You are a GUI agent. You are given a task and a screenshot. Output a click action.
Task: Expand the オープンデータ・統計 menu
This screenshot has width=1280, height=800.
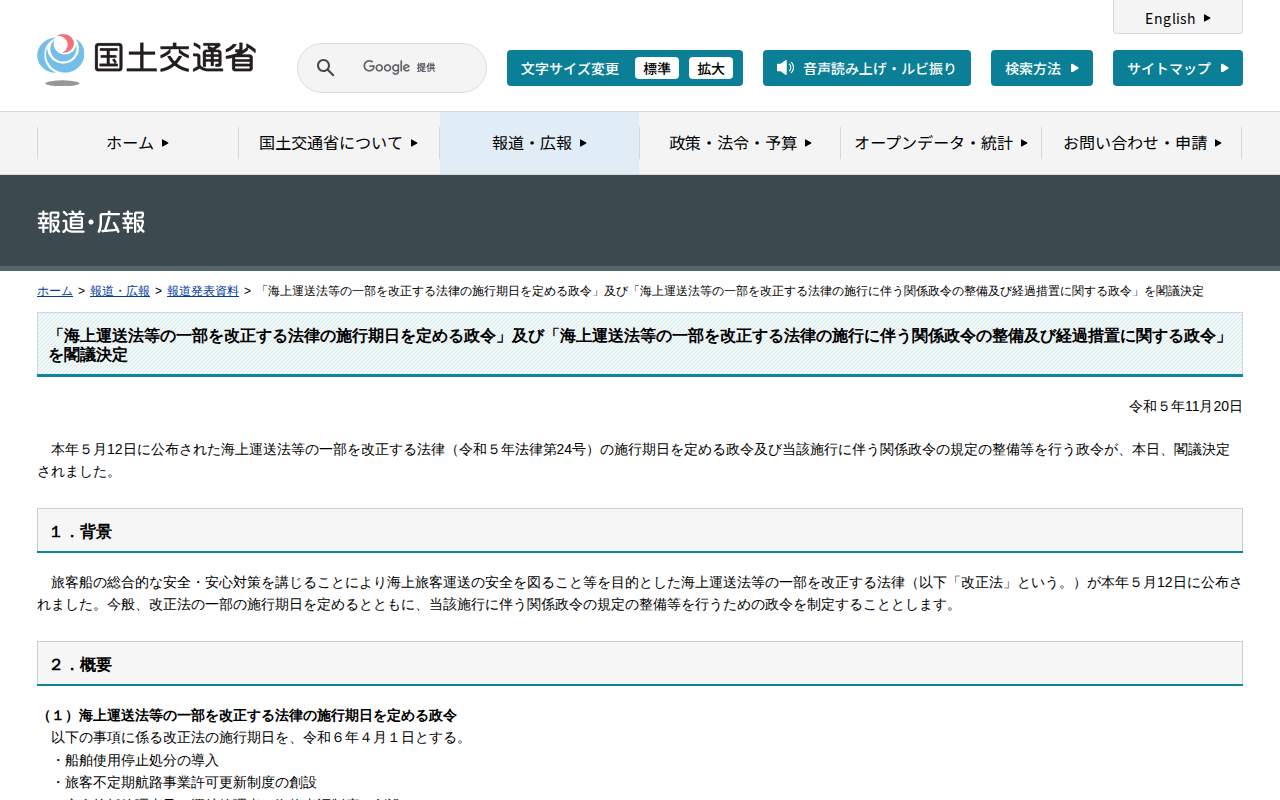click(940, 143)
